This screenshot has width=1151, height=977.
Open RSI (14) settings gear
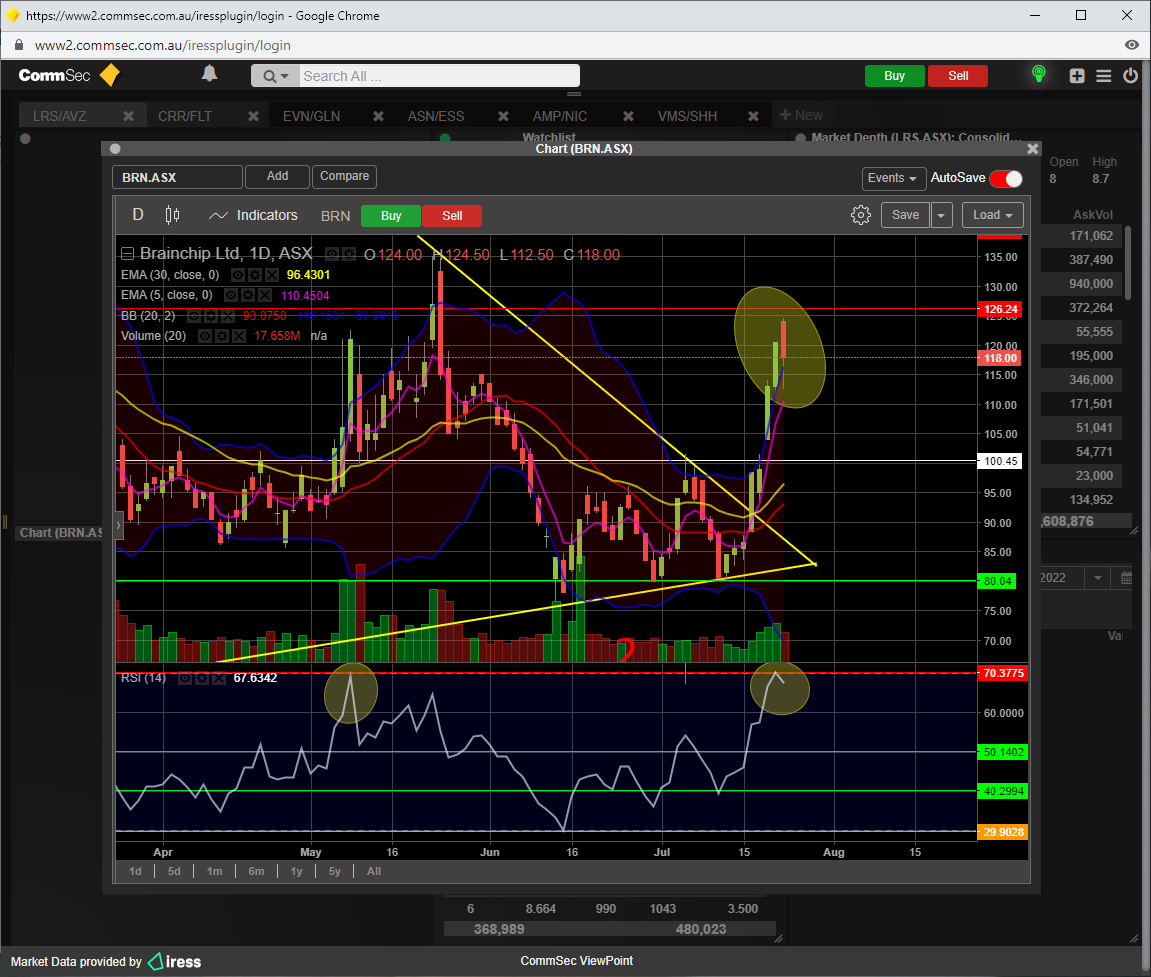point(202,678)
